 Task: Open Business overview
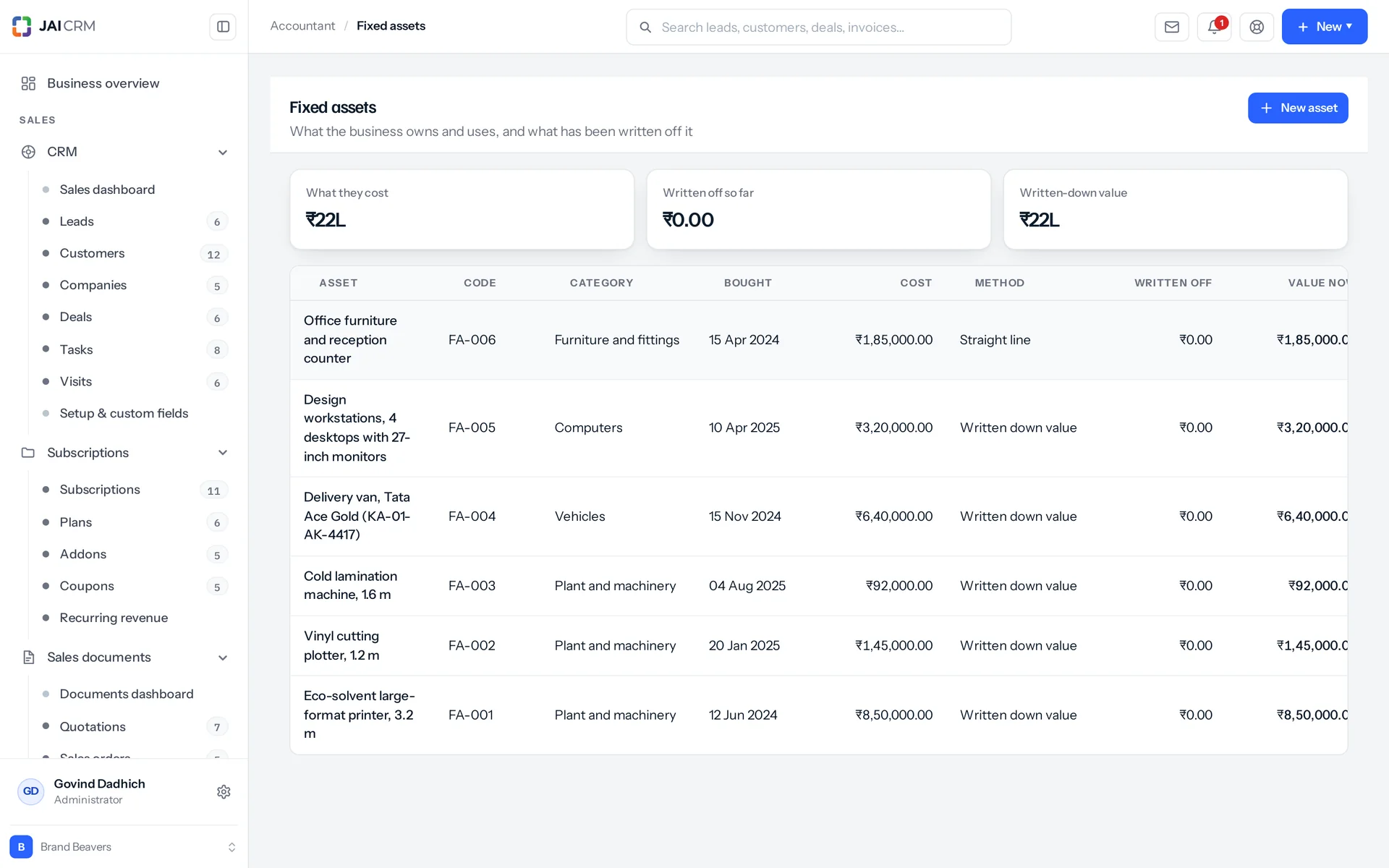(103, 83)
